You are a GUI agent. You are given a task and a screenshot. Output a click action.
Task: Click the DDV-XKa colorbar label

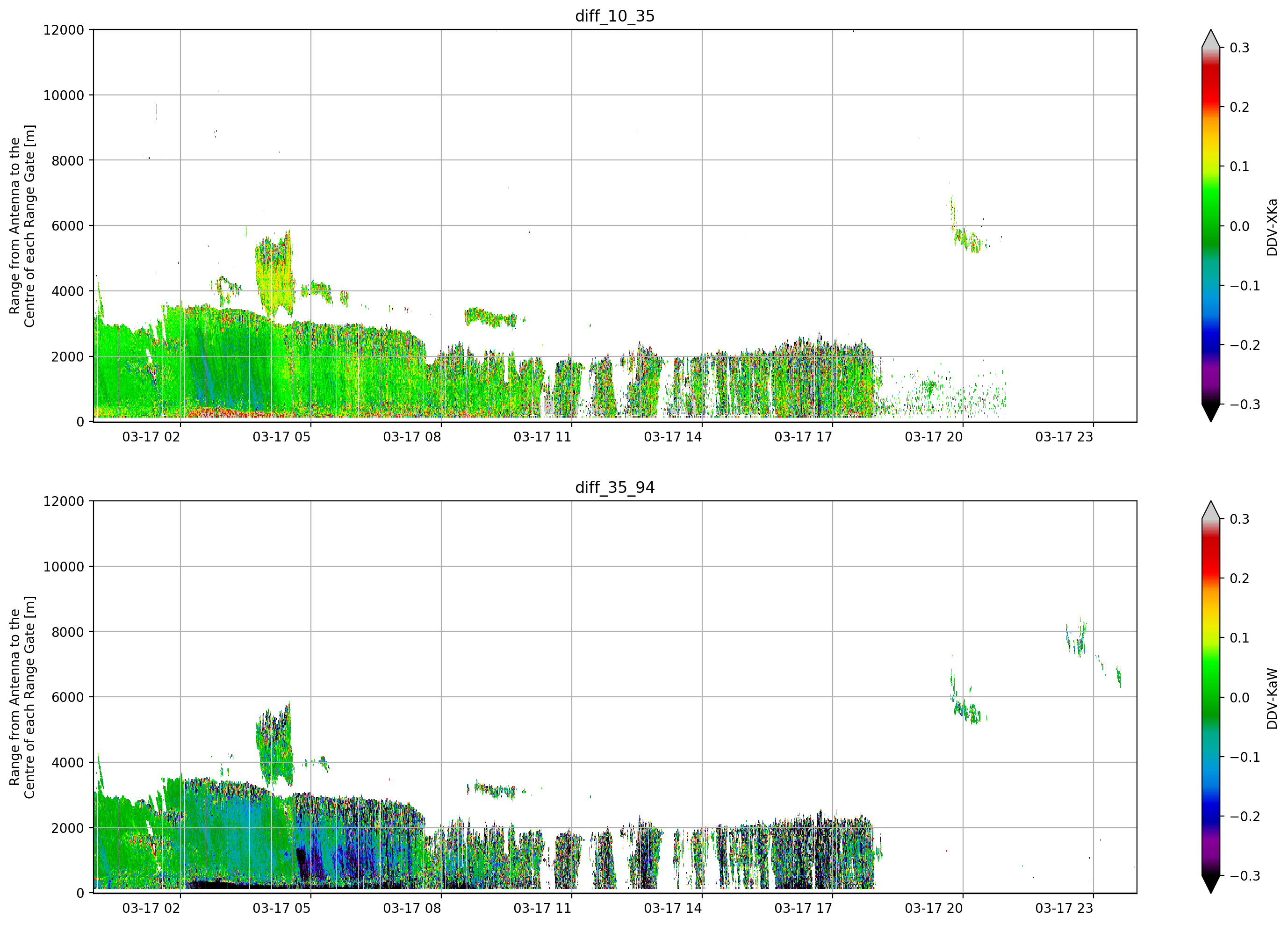point(1272,227)
